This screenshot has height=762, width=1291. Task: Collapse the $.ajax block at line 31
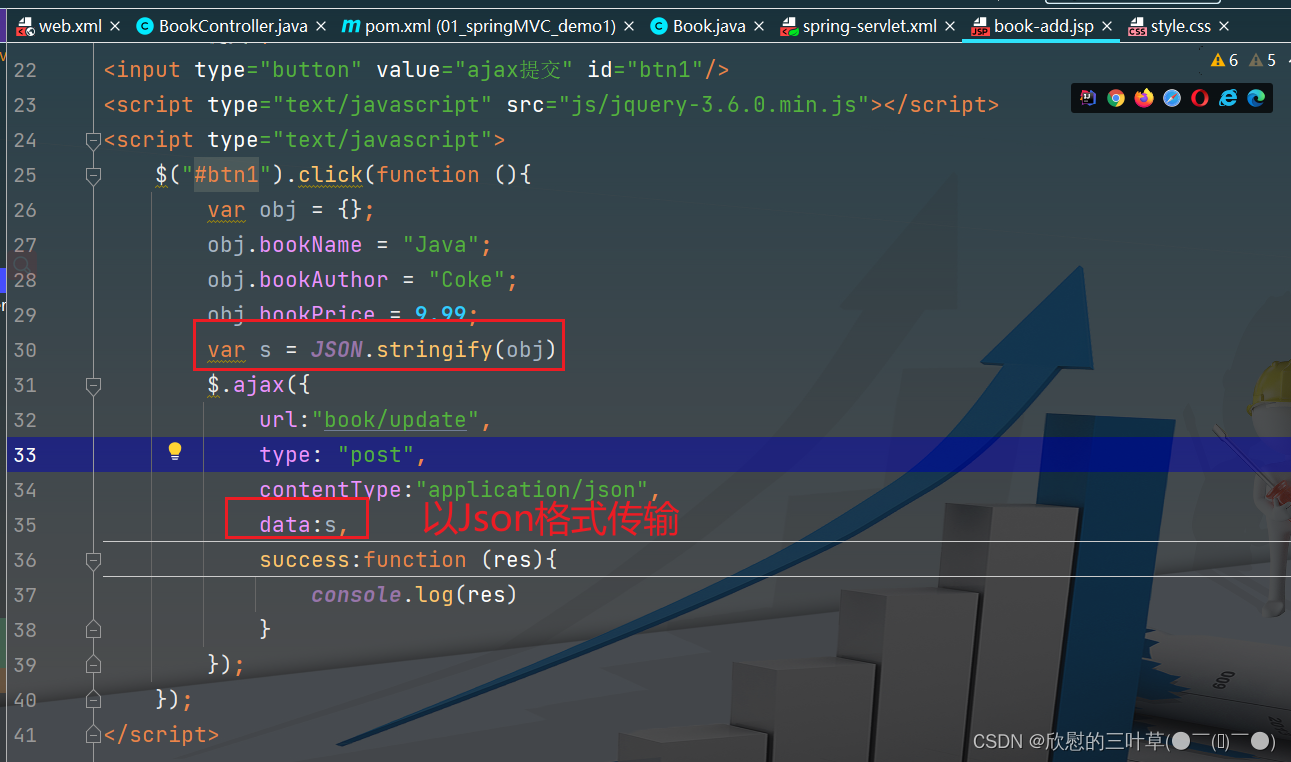[93, 385]
